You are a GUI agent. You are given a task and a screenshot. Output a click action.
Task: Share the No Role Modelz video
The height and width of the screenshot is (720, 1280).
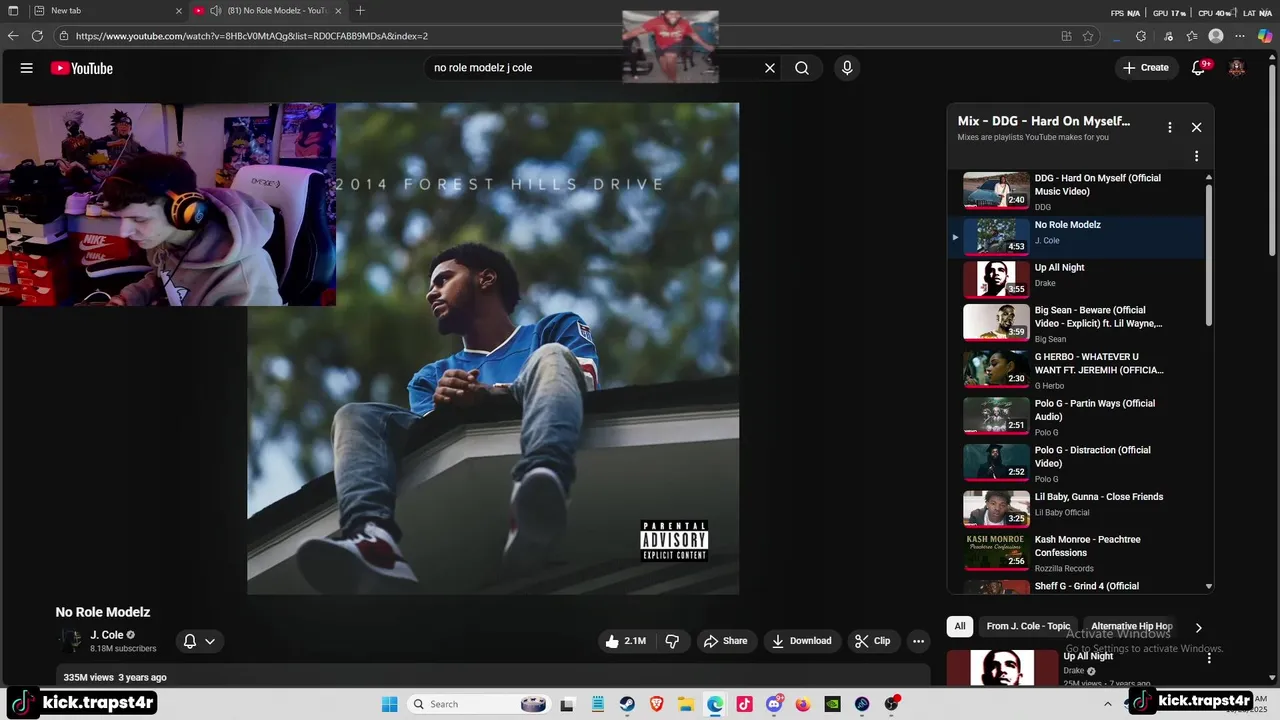click(725, 641)
